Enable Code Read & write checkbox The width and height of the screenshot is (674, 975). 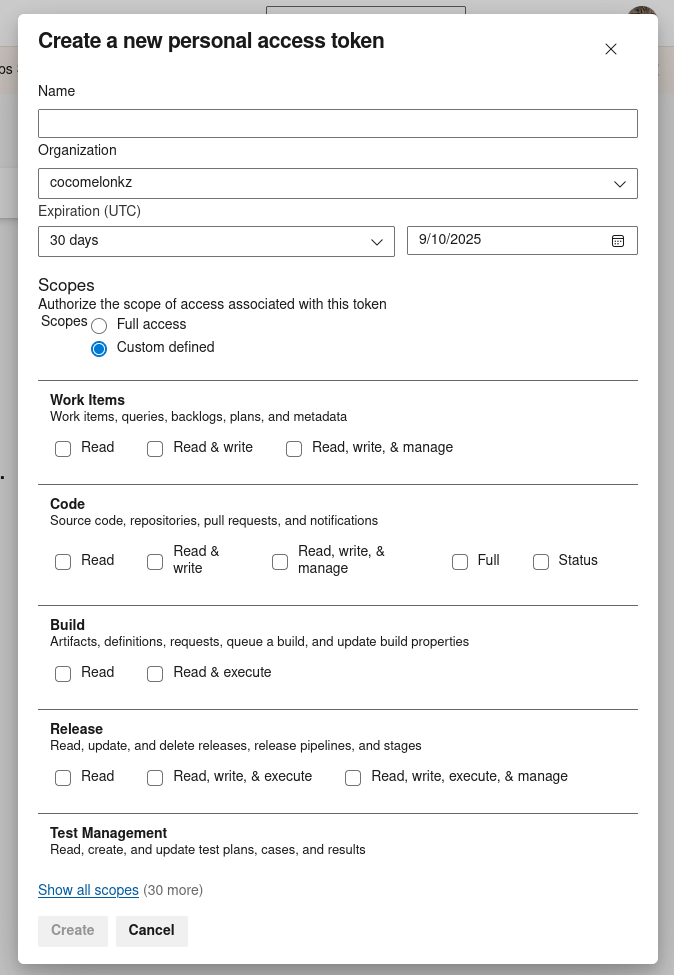click(x=155, y=562)
